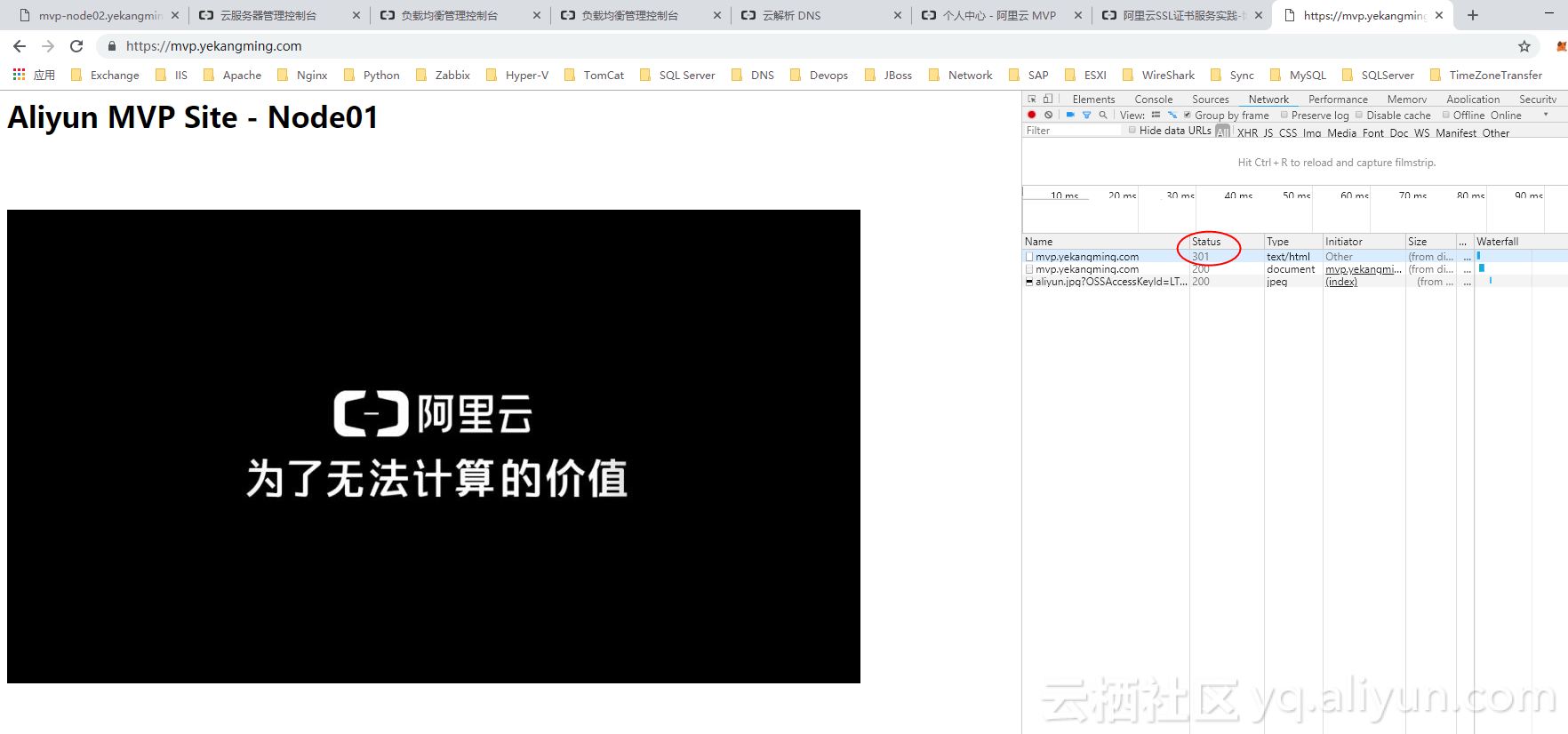Open the Zabbix bookmark folder
Image resolution: width=1568 pixels, height=734 pixels.
point(443,75)
